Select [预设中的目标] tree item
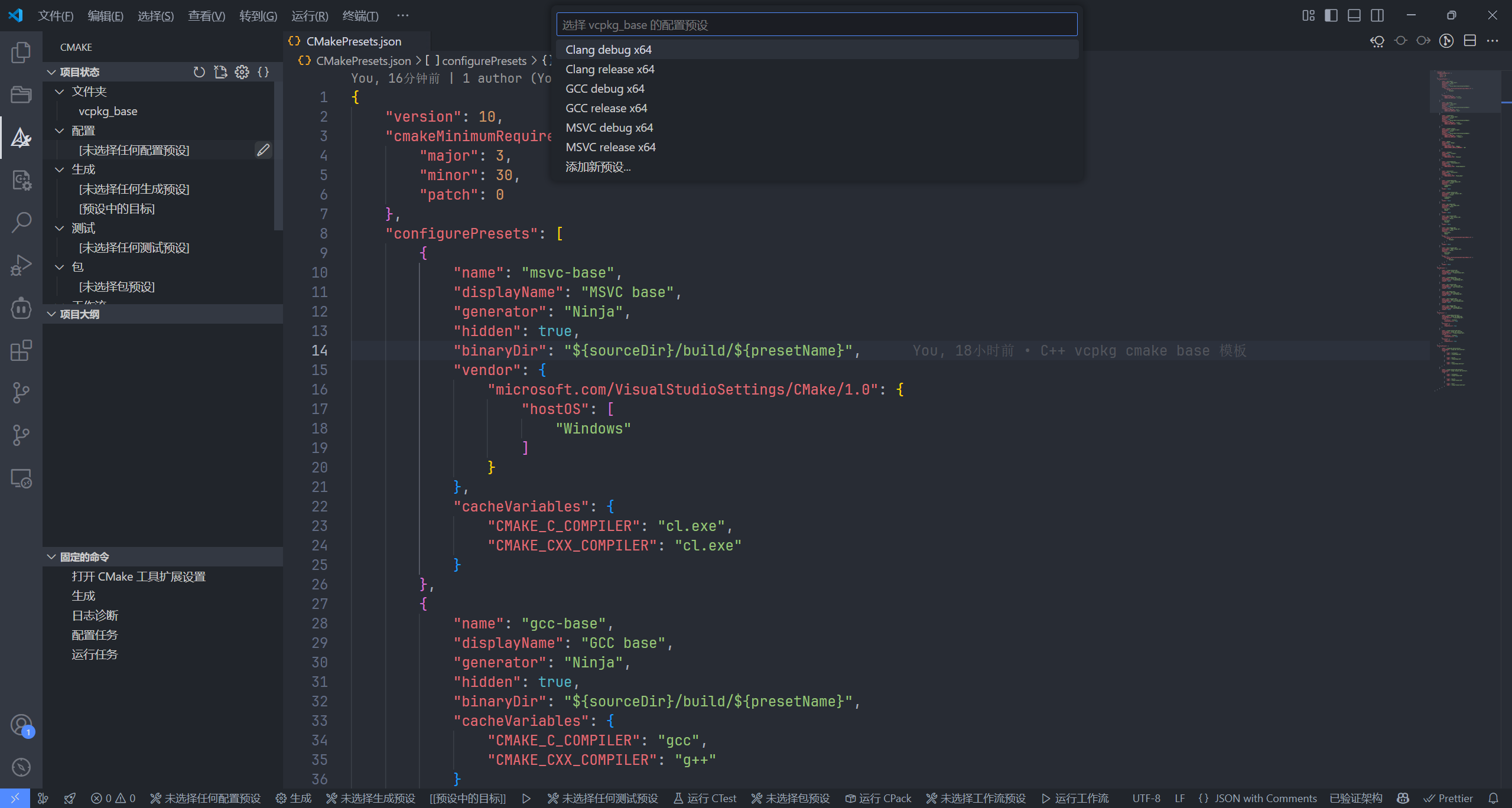Viewport: 1512px width, 808px height. tap(117, 208)
